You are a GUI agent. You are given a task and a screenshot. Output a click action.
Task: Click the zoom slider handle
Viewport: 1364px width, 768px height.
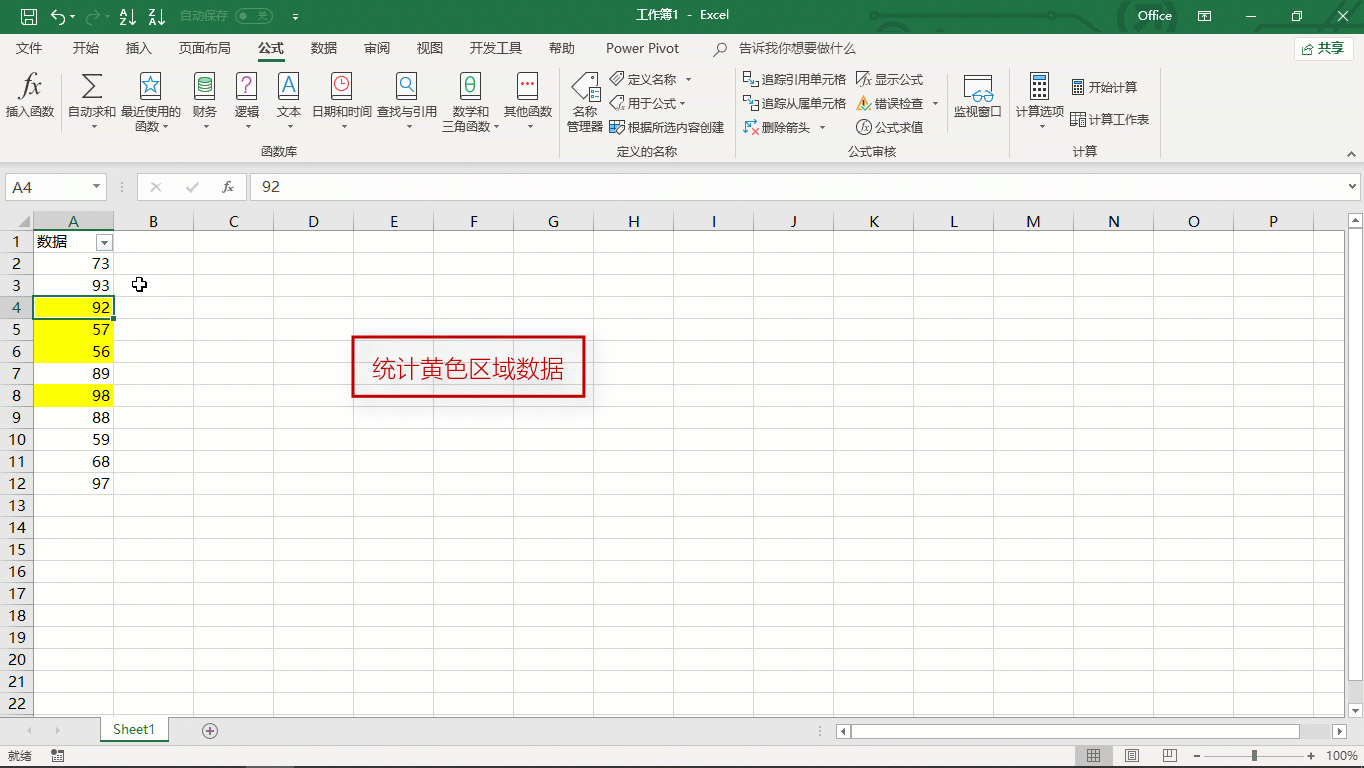coord(1254,756)
